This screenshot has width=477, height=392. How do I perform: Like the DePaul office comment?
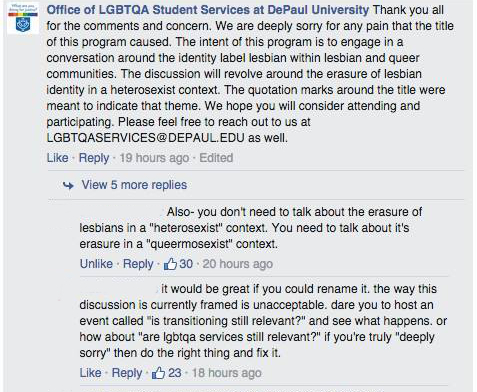click(x=57, y=158)
